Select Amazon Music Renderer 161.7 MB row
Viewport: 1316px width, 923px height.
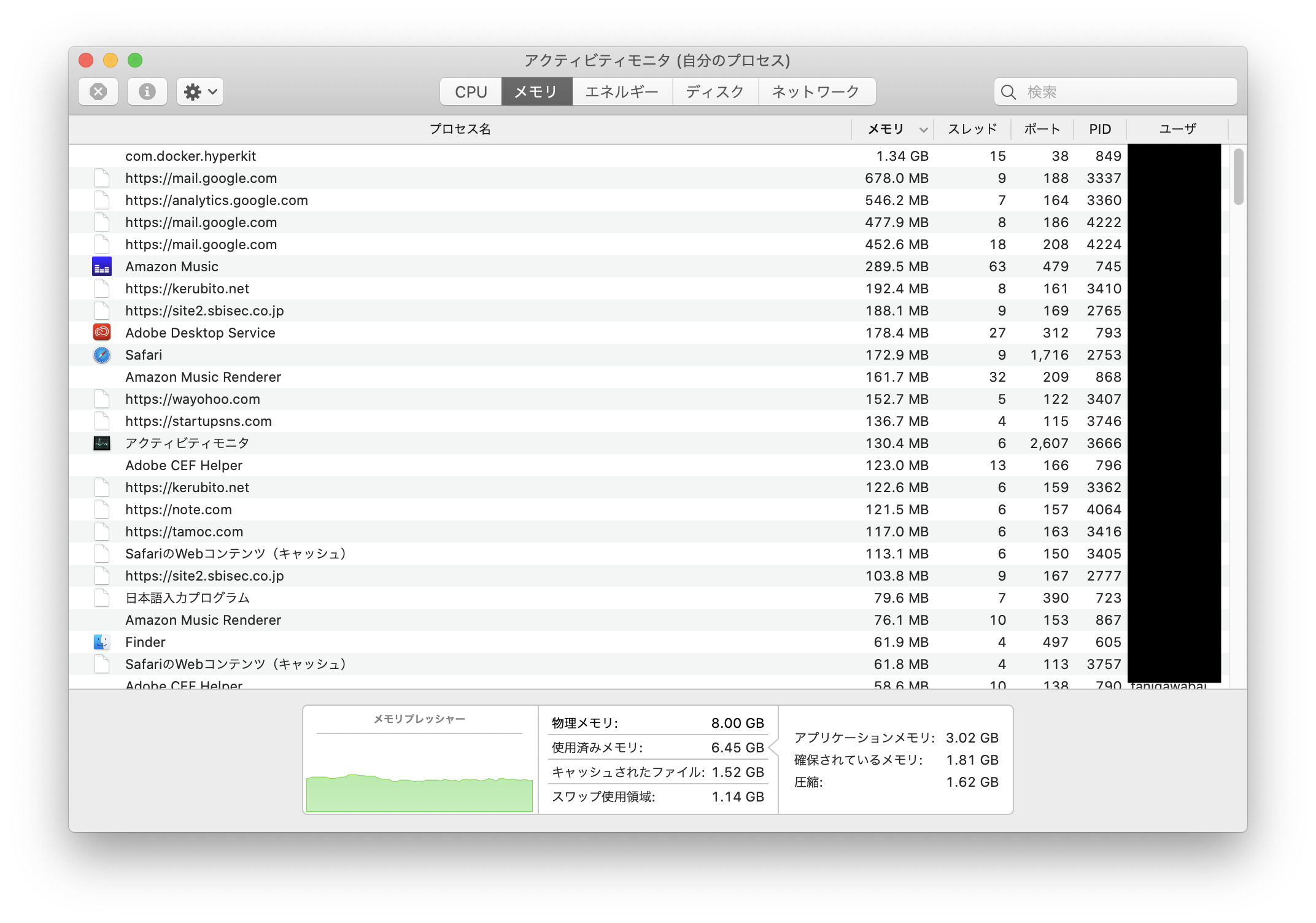[x=649, y=377]
